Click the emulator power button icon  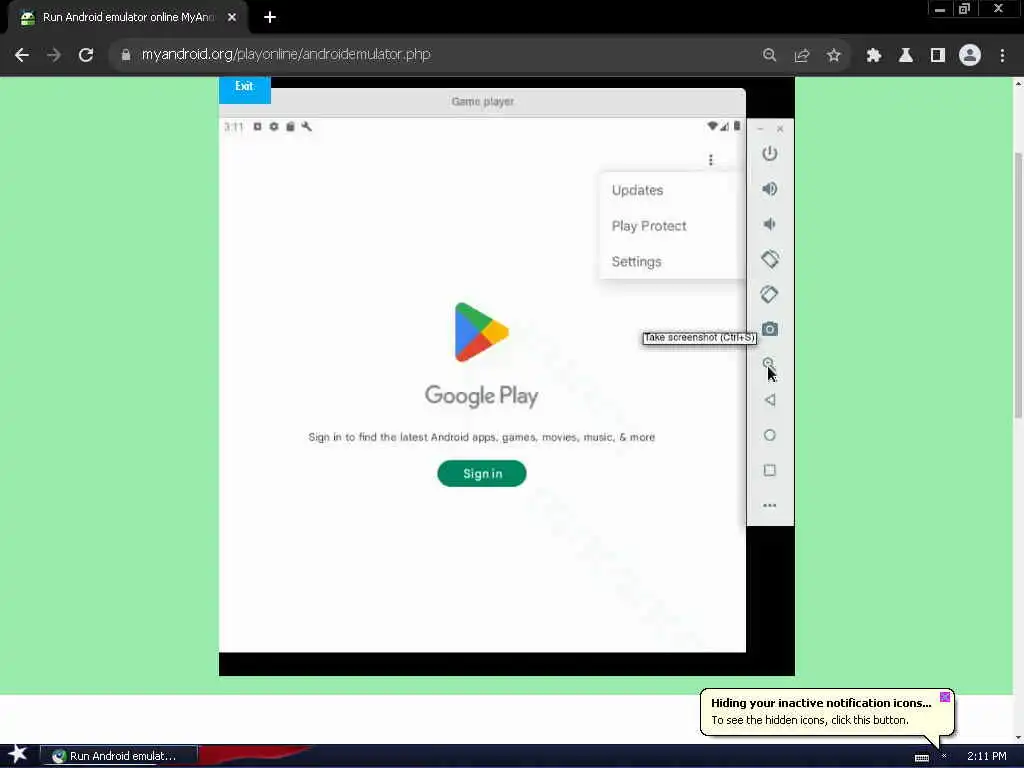[x=769, y=153]
